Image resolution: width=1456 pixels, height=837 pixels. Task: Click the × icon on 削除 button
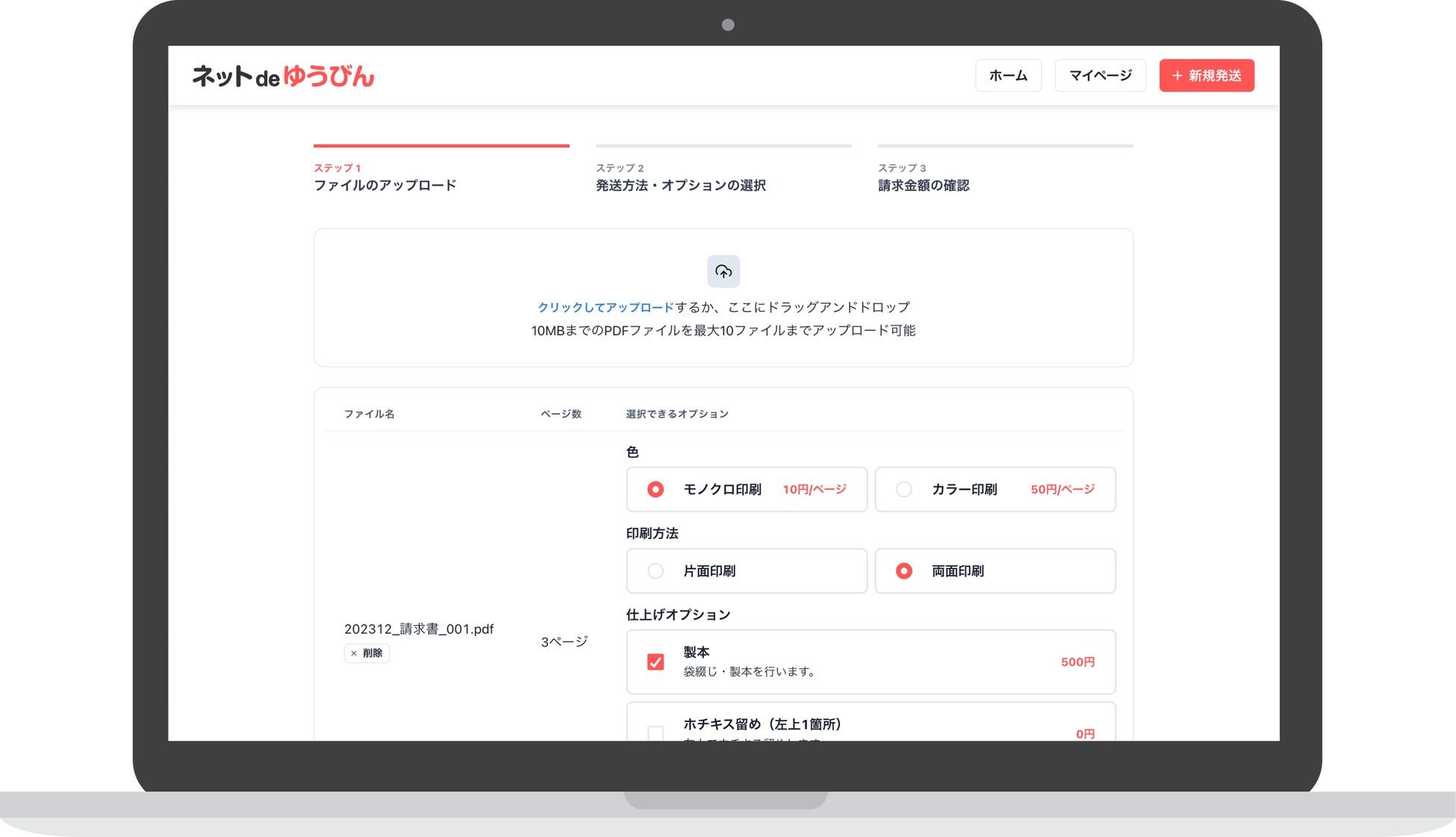[x=354, y=653]
